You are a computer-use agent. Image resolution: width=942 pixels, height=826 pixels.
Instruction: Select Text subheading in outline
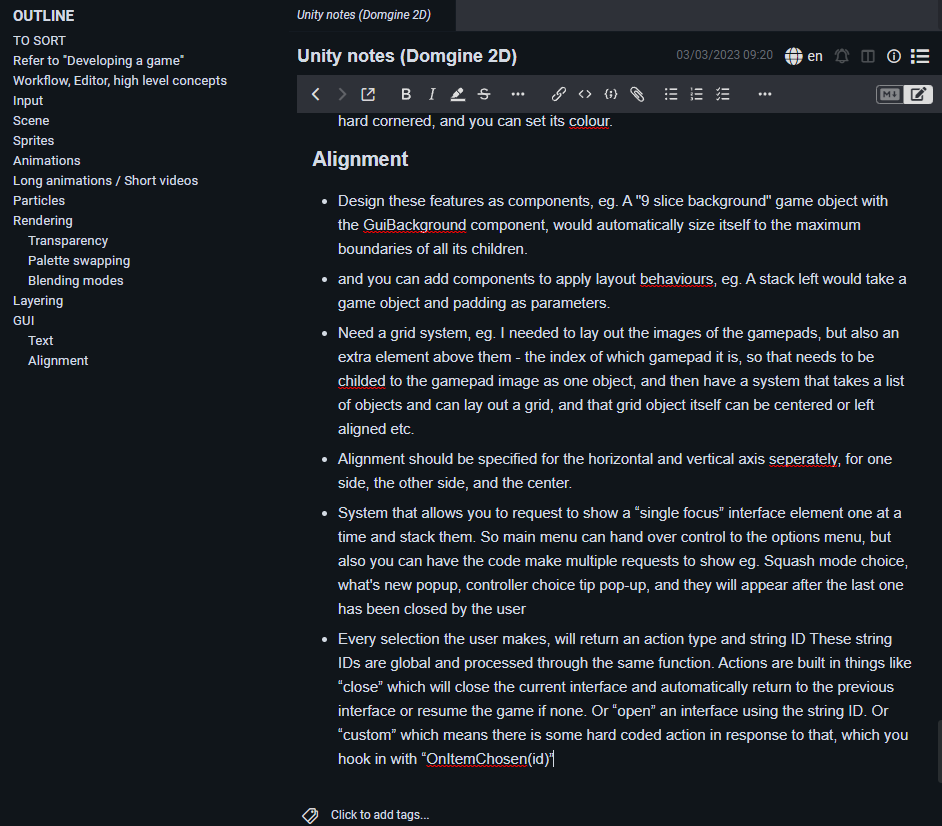click(40, 341)
